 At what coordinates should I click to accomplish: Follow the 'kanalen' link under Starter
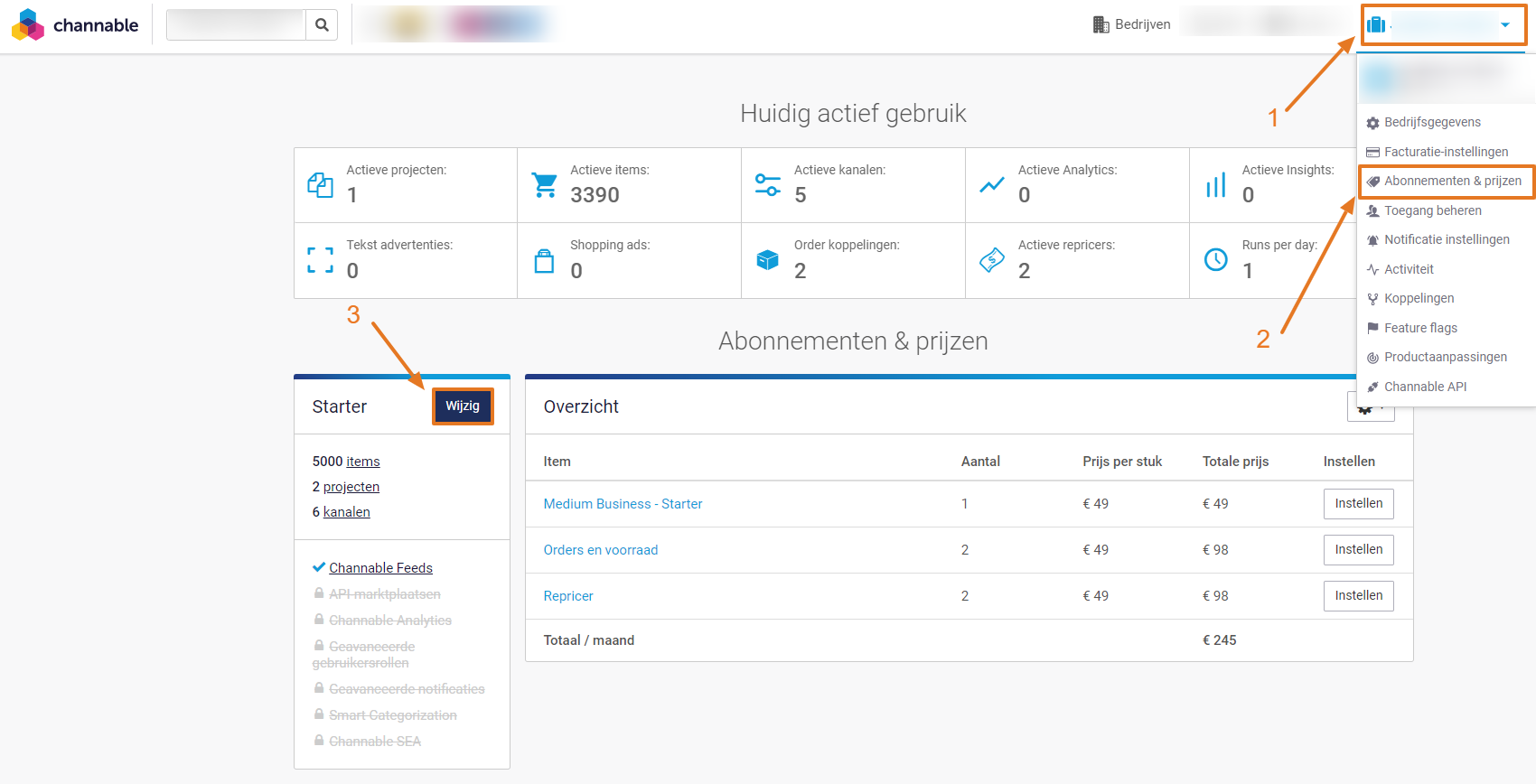pos(347,512)
